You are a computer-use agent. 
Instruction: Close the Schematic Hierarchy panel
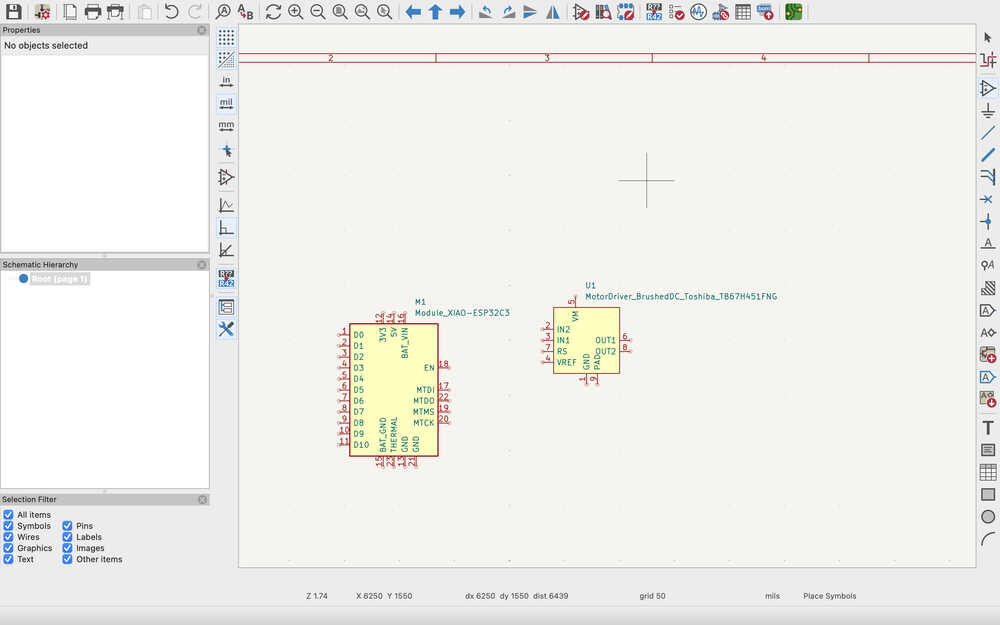(202, 265)
